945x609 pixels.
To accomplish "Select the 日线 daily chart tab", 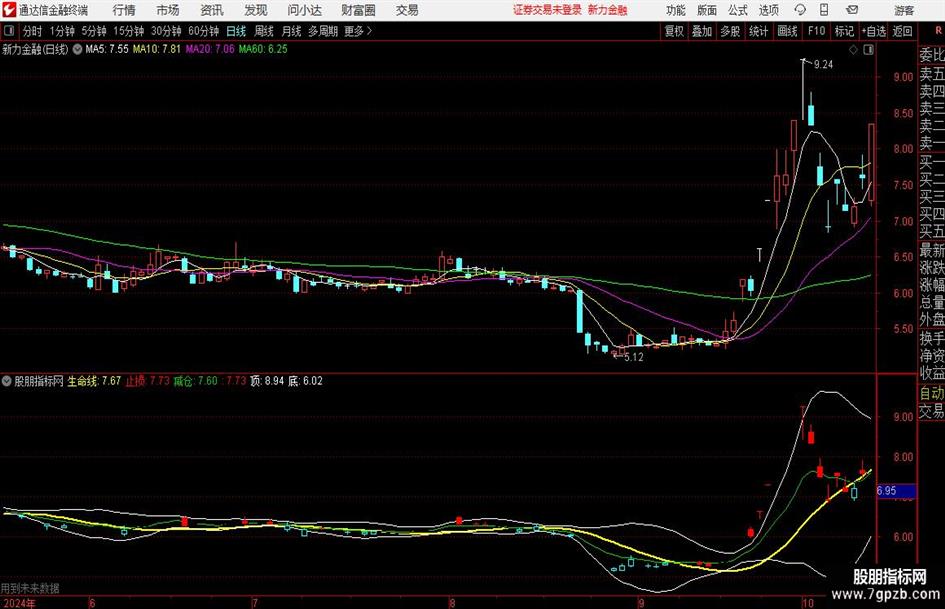I will (236, 31).
